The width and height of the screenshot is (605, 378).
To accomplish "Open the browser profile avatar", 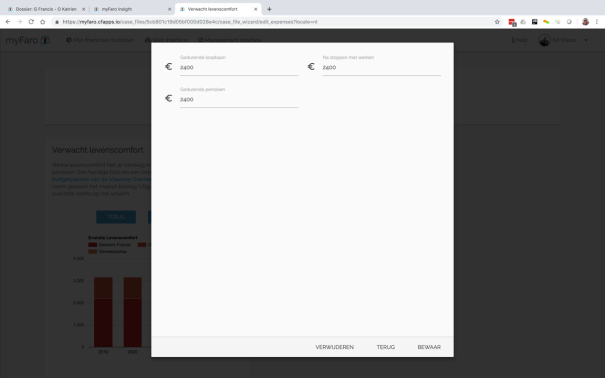I will pos(585,22).
